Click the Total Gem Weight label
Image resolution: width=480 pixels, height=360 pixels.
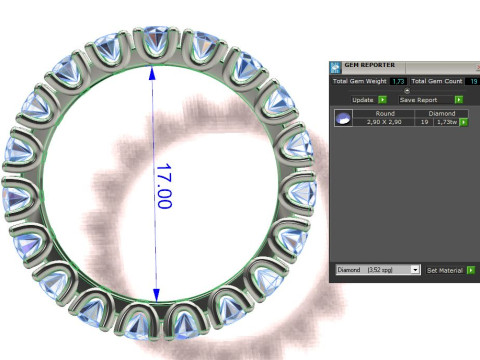pyautogui.click(x=359, y=81)
